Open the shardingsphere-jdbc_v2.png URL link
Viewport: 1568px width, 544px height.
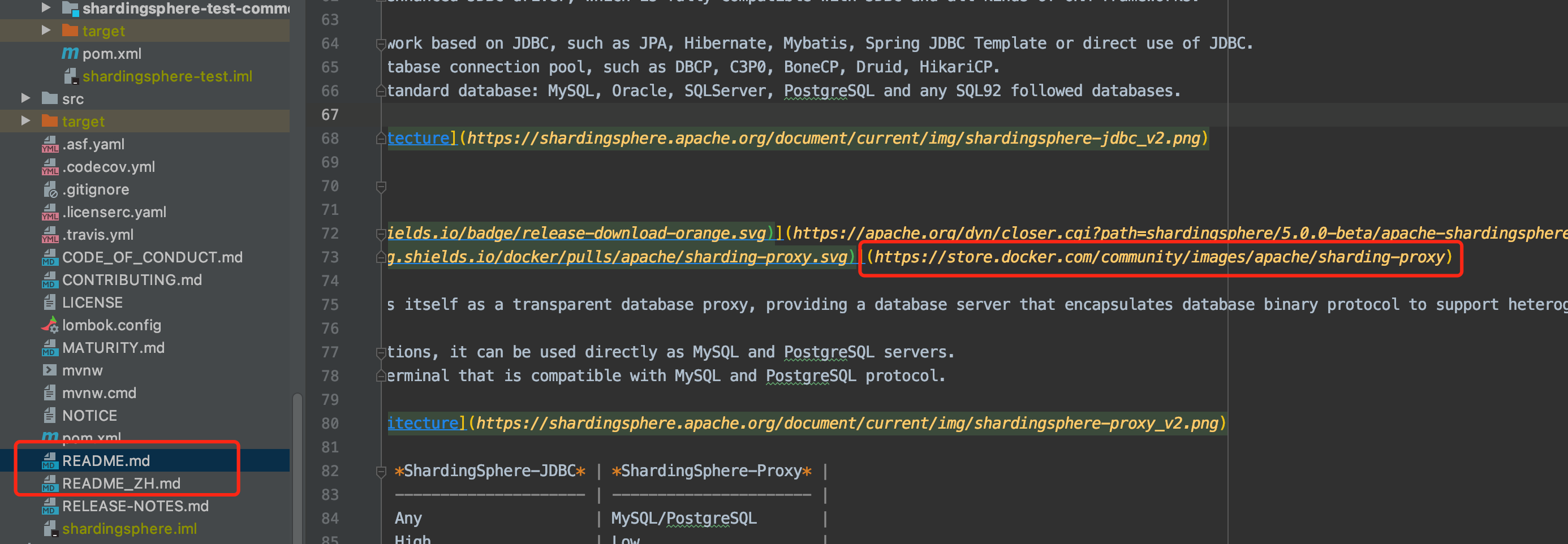point(833,138)
